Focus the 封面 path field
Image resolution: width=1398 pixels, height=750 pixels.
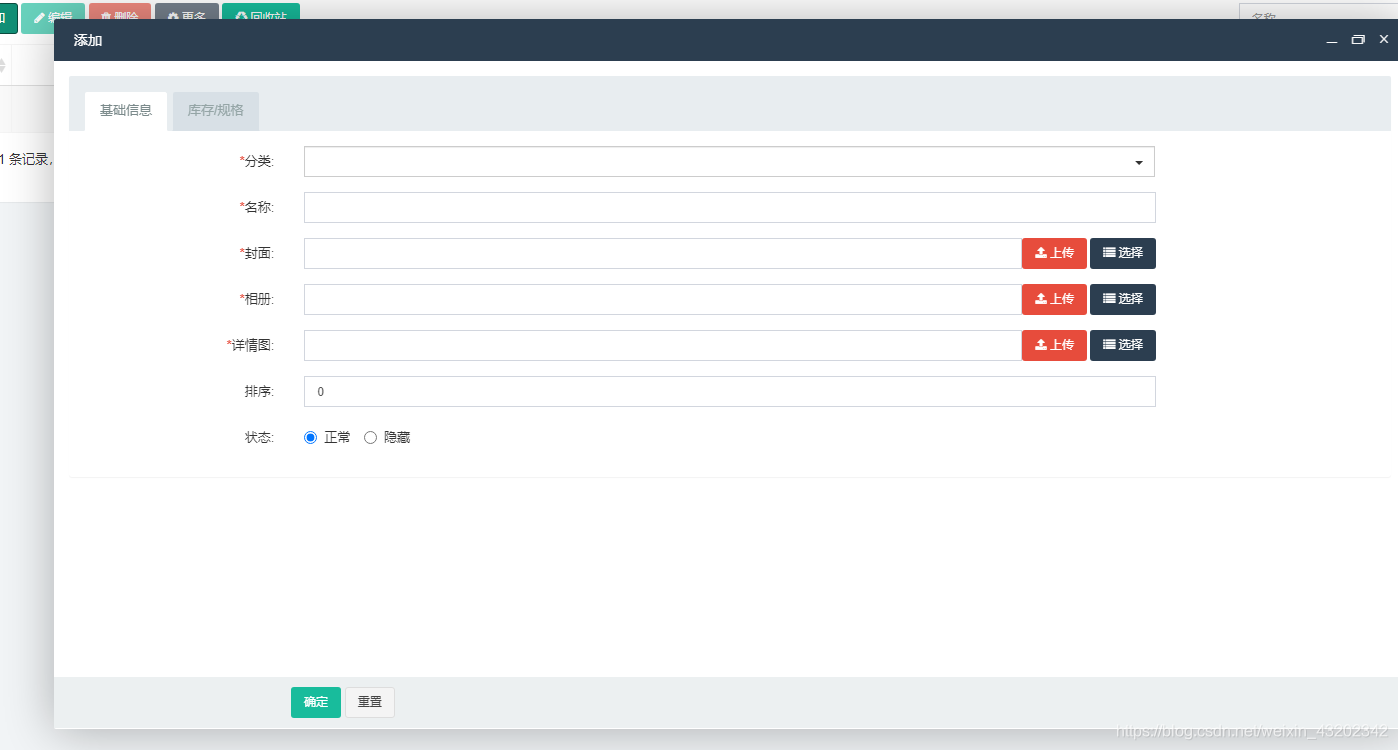click(662, 253)
